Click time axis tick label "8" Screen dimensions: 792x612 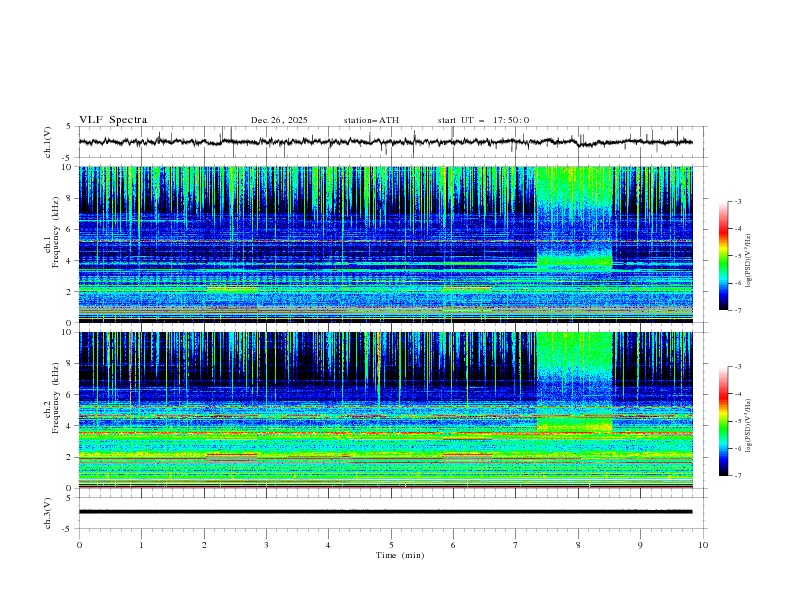pyautogui.click(x=578, y=545)
